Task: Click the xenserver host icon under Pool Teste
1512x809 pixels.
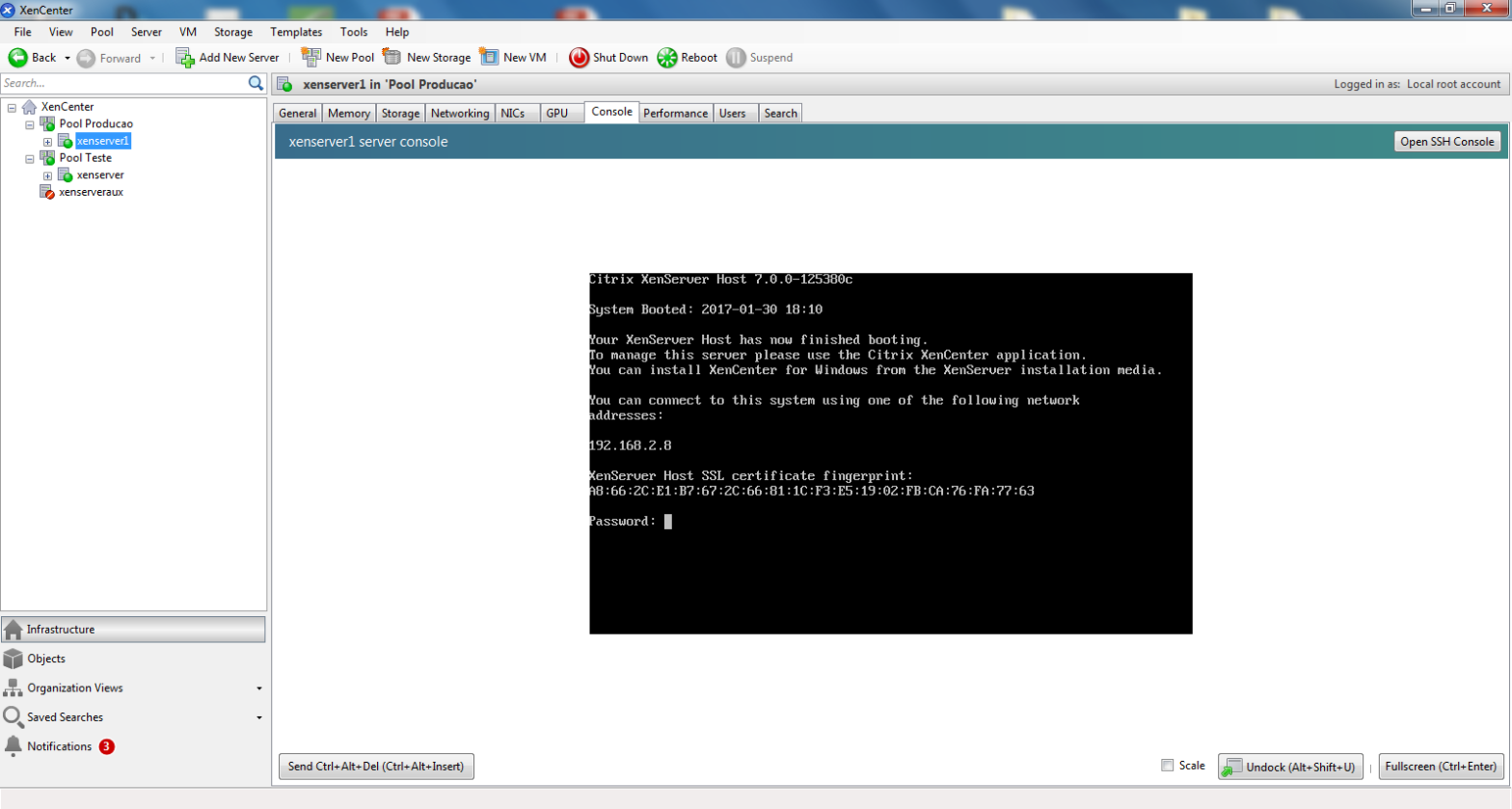Action: [65, 175]
